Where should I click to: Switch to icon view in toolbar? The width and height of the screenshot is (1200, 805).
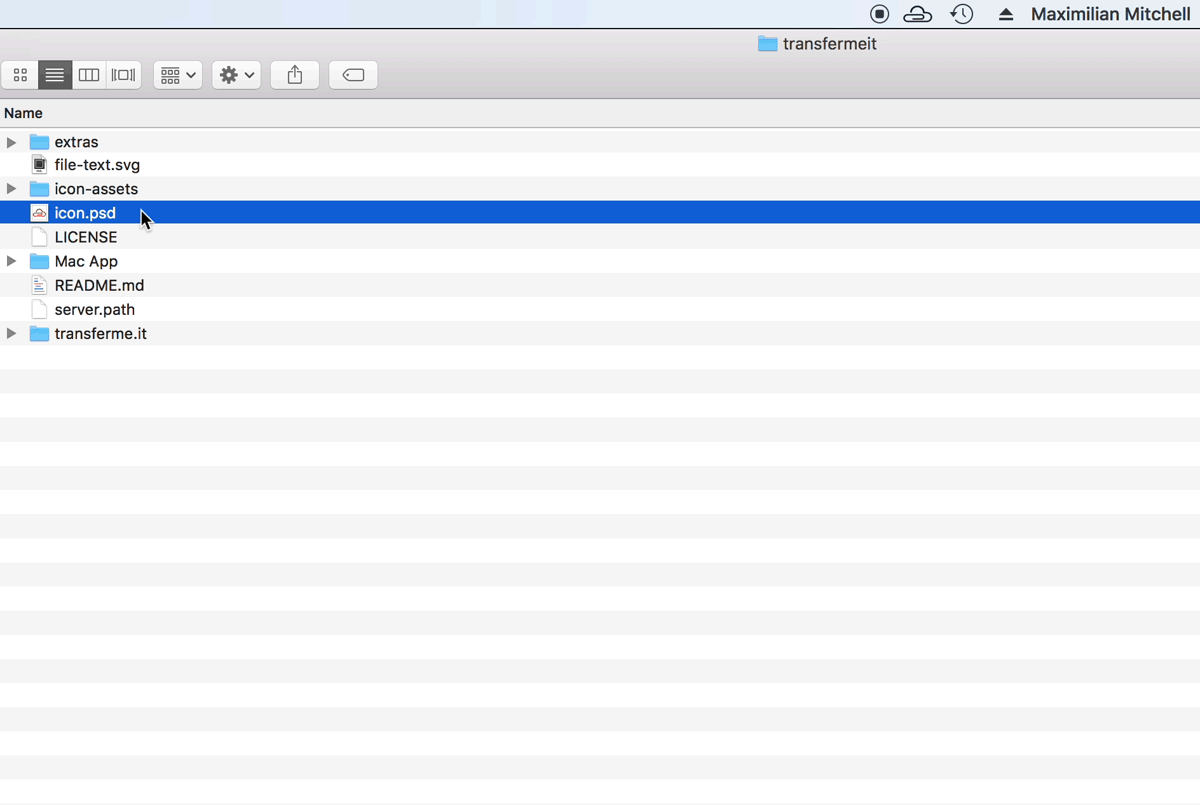coord(20,75)
